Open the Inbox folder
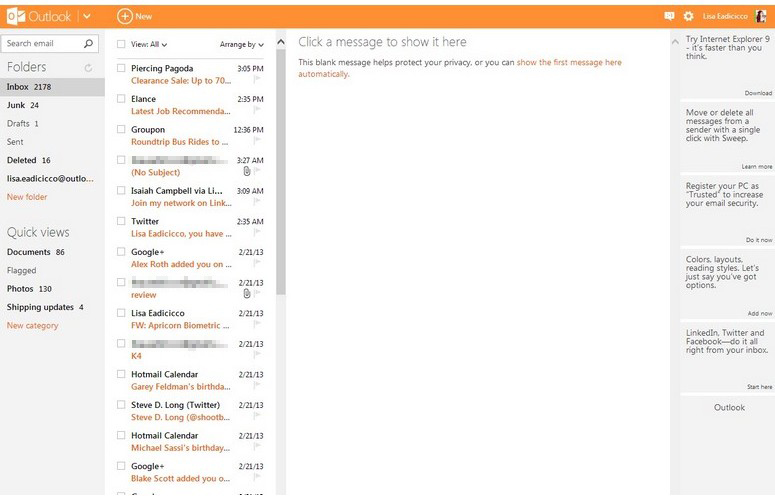The height and width of the screenshot is (500, 775). (x=52, y=86)
